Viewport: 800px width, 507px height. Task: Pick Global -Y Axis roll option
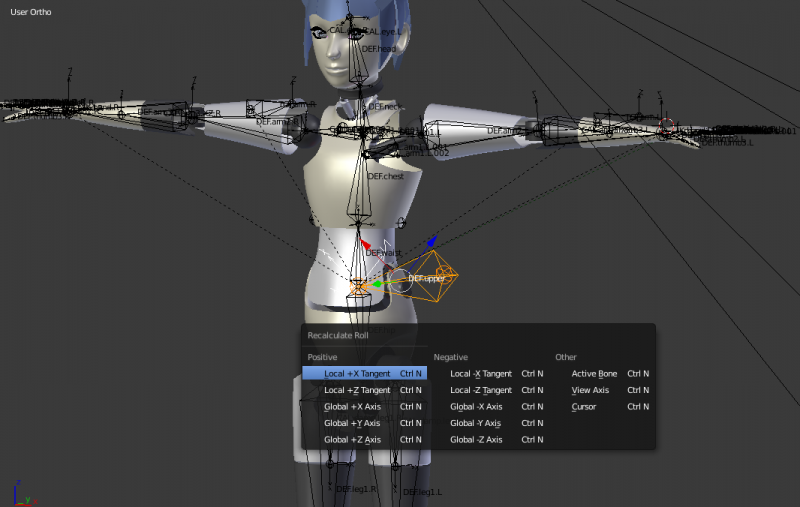[490, 423]
